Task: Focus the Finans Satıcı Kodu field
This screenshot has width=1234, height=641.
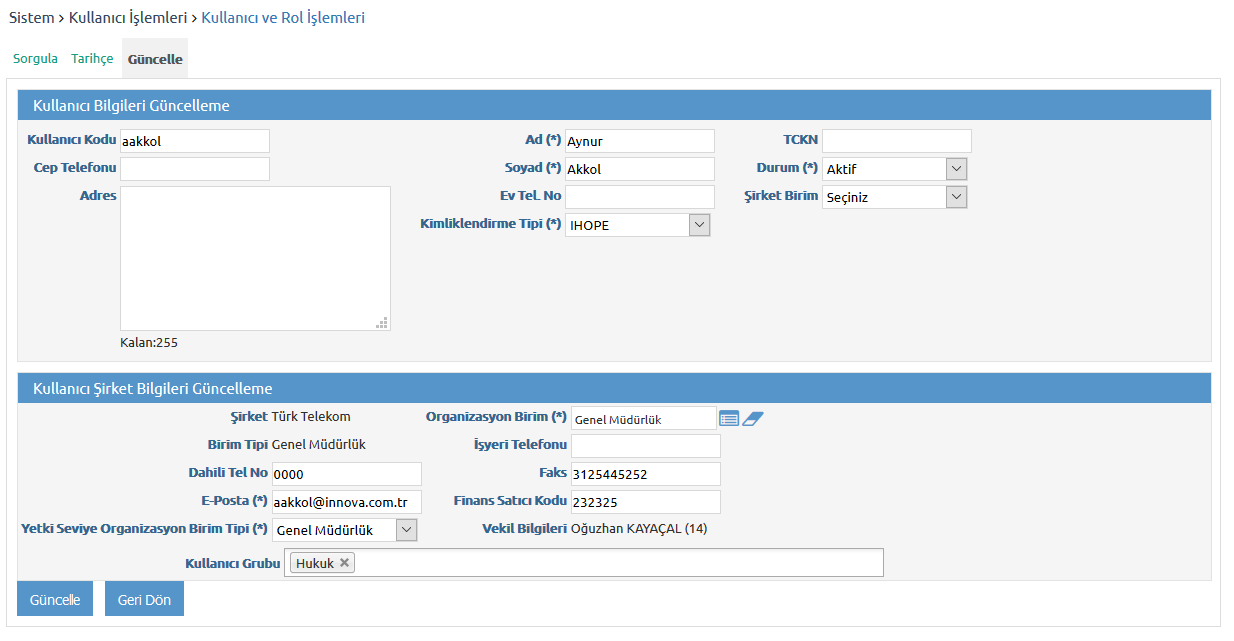Action: click(645, 502)
